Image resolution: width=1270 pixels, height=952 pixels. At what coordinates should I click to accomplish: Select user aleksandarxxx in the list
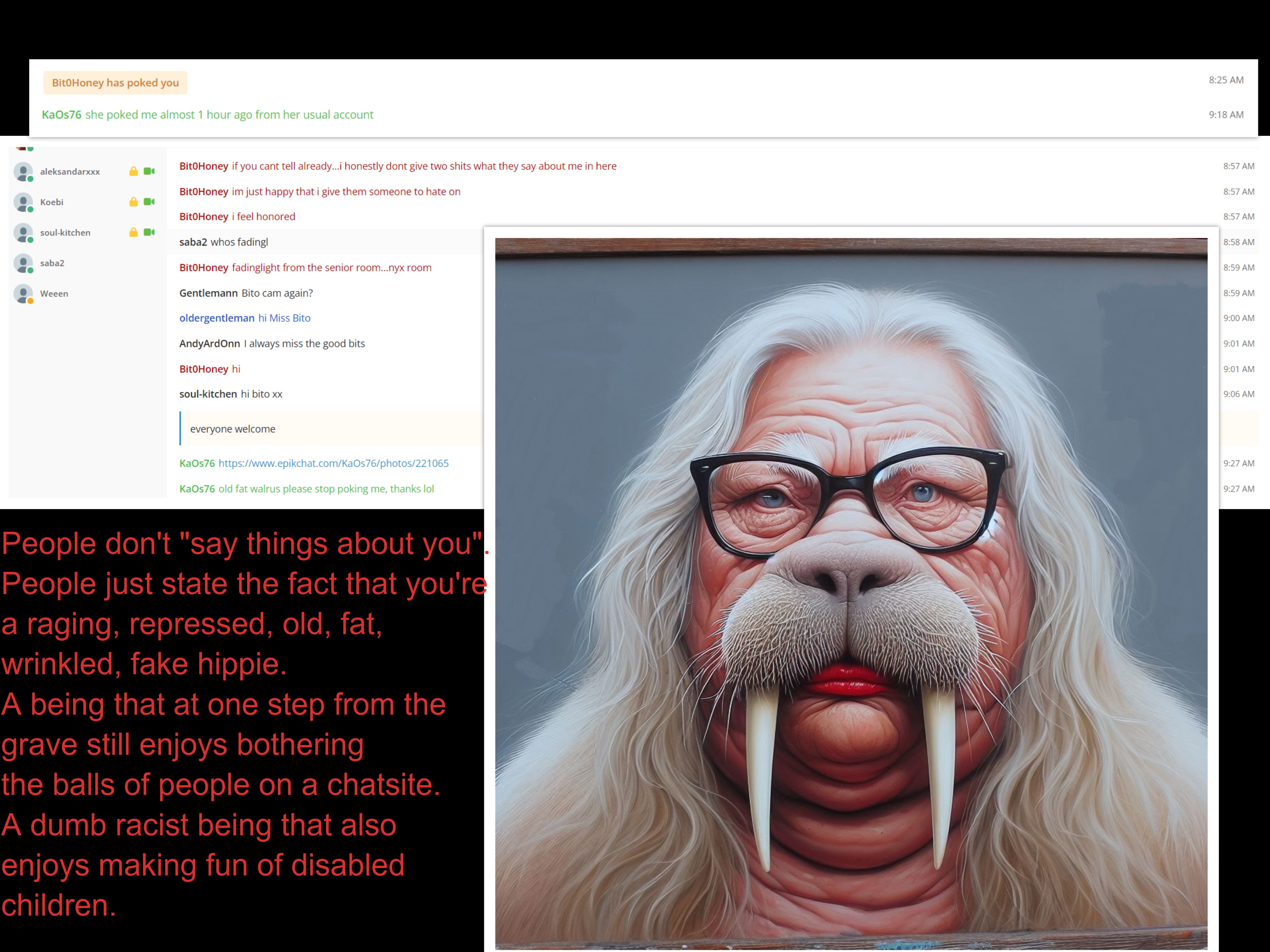[x=70, y=172]
